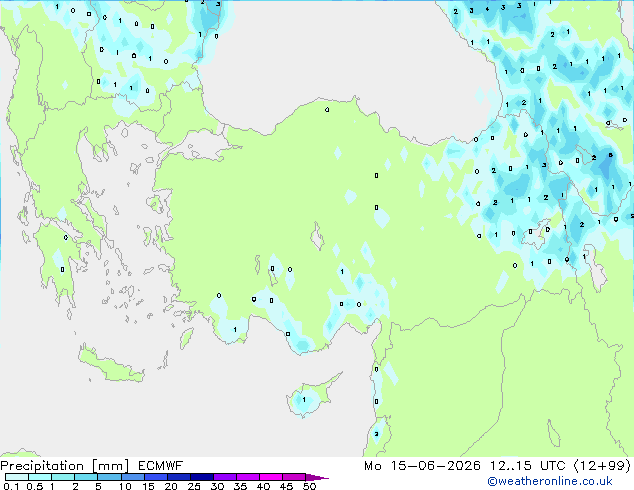Click the legend arrow tip above 50 mm
The image size is (634, 490).
pyautogui.click(x=317, y=477)
